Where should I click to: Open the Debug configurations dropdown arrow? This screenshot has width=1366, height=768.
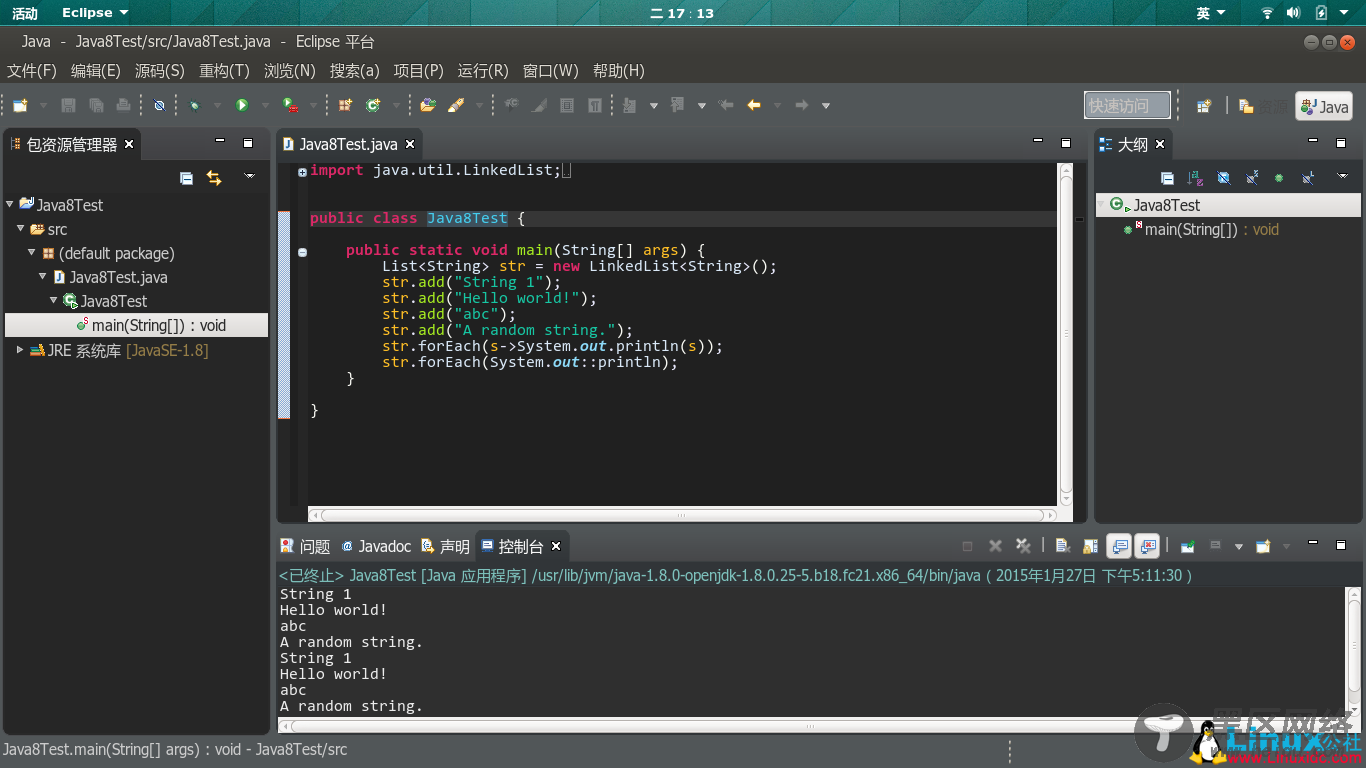(218, 105)
